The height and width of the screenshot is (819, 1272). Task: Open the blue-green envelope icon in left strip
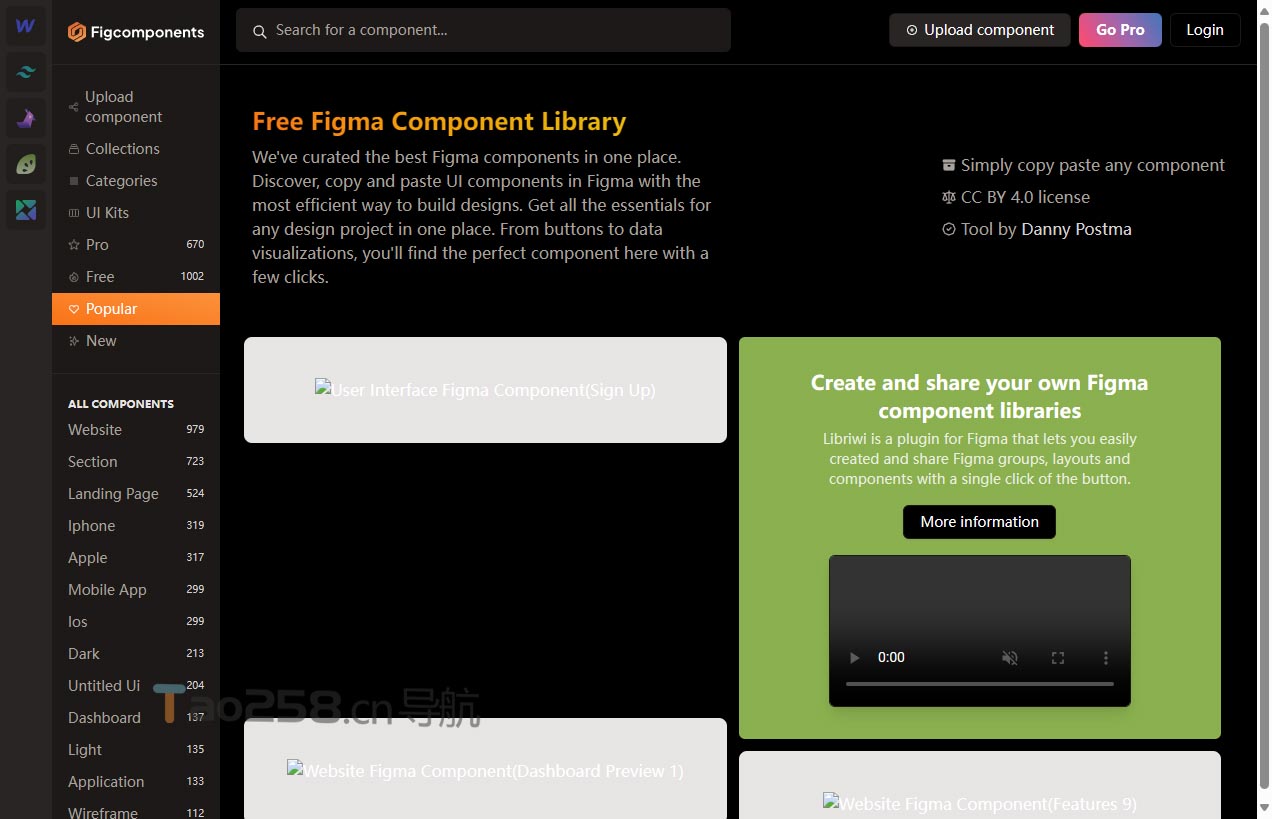(26, 211)
